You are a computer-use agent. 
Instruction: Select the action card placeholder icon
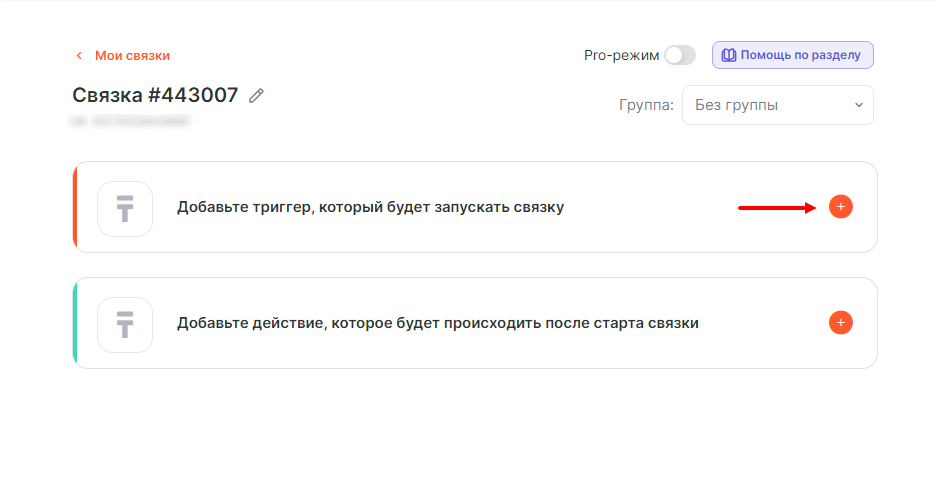click(125, 324)
